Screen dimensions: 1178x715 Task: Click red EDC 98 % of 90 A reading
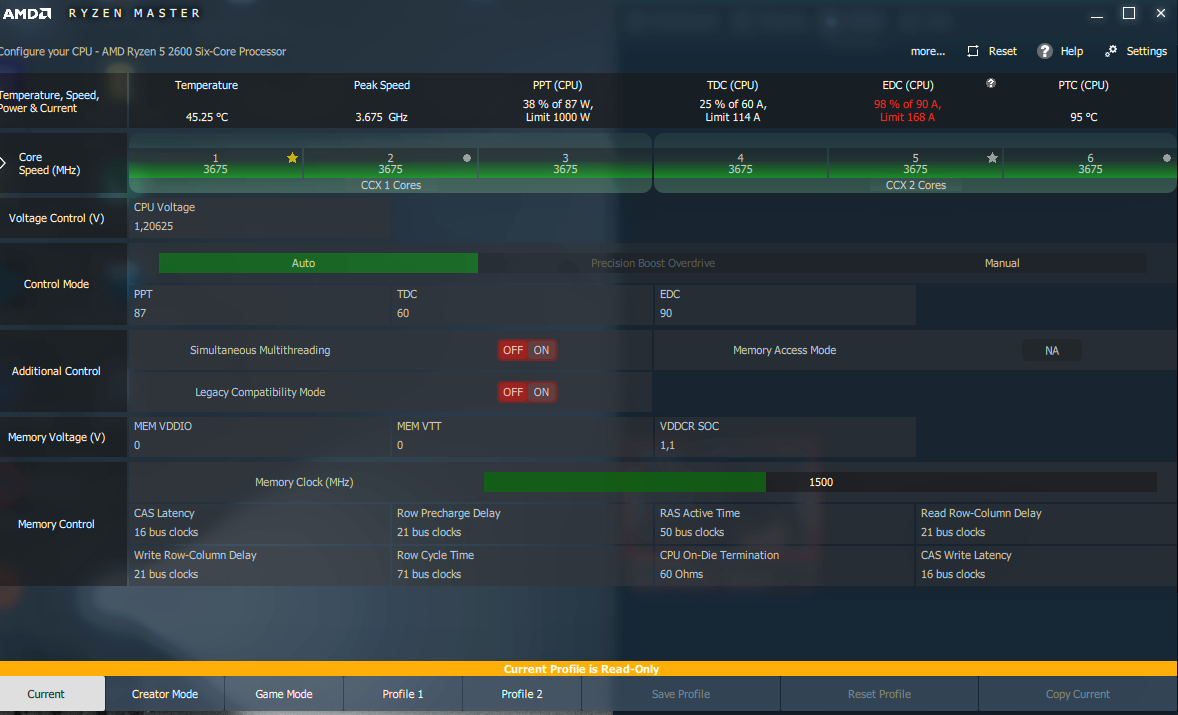[x=908, y=104]
